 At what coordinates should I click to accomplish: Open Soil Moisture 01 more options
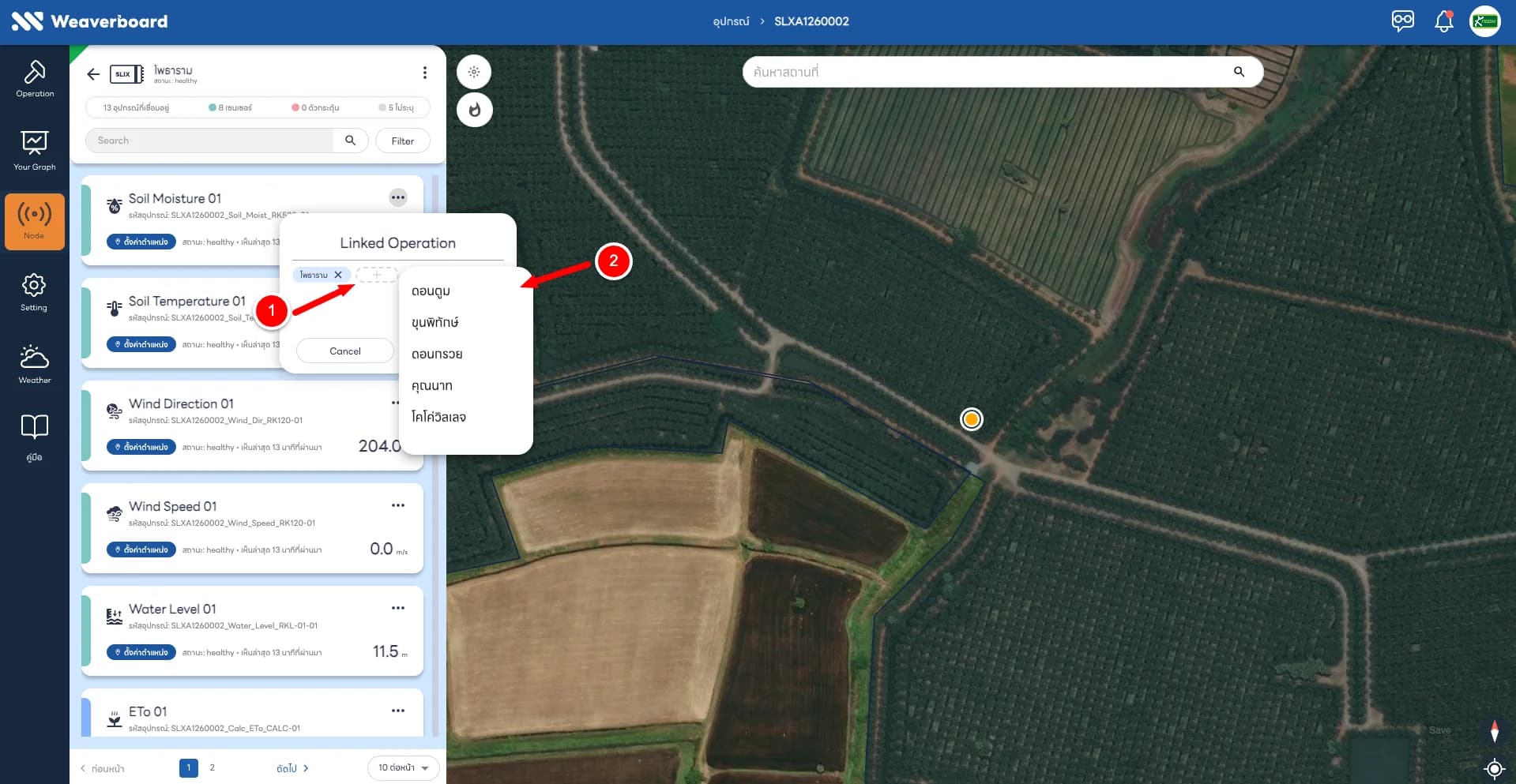pyautogui.click(x=398, y=197)
